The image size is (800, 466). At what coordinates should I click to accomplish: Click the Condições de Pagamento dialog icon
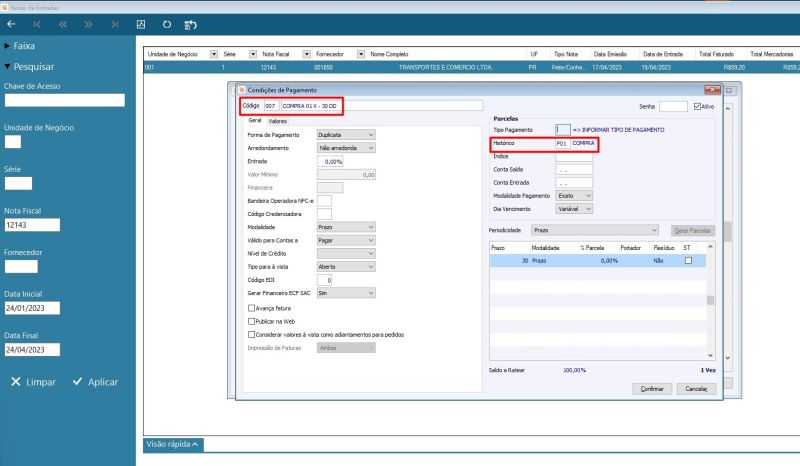point(242,90)
